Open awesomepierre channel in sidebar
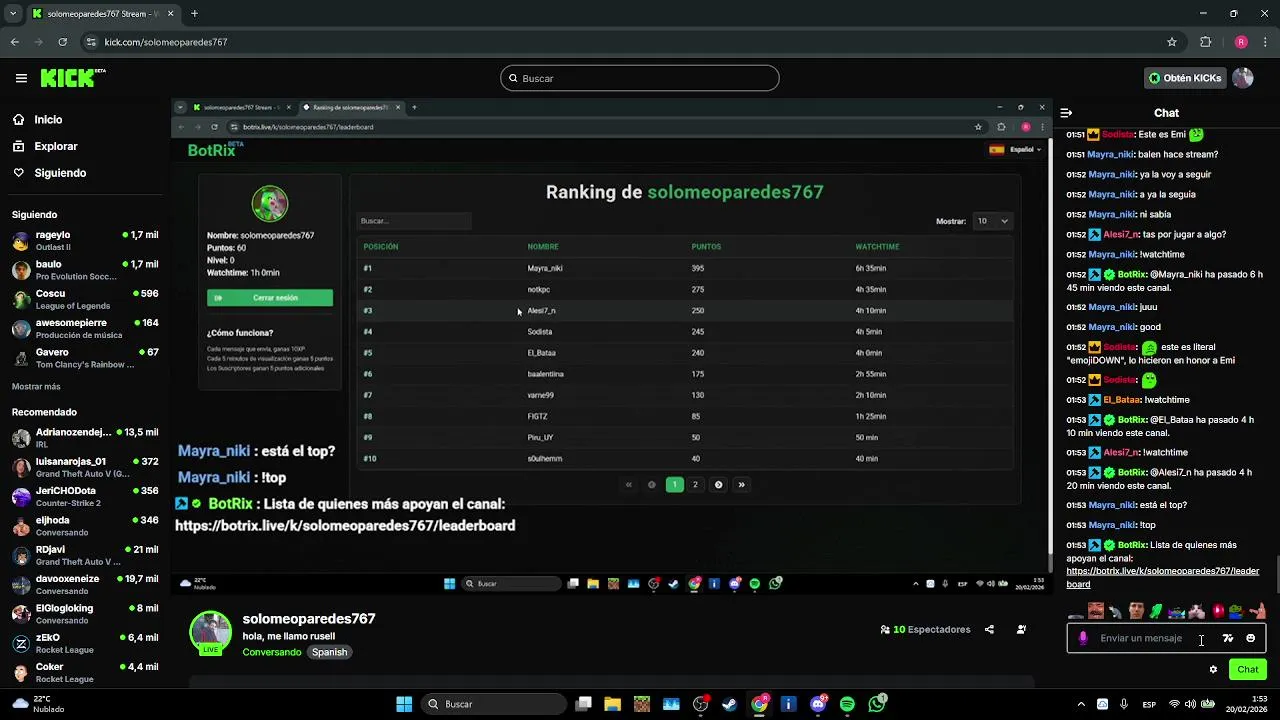 85,329
